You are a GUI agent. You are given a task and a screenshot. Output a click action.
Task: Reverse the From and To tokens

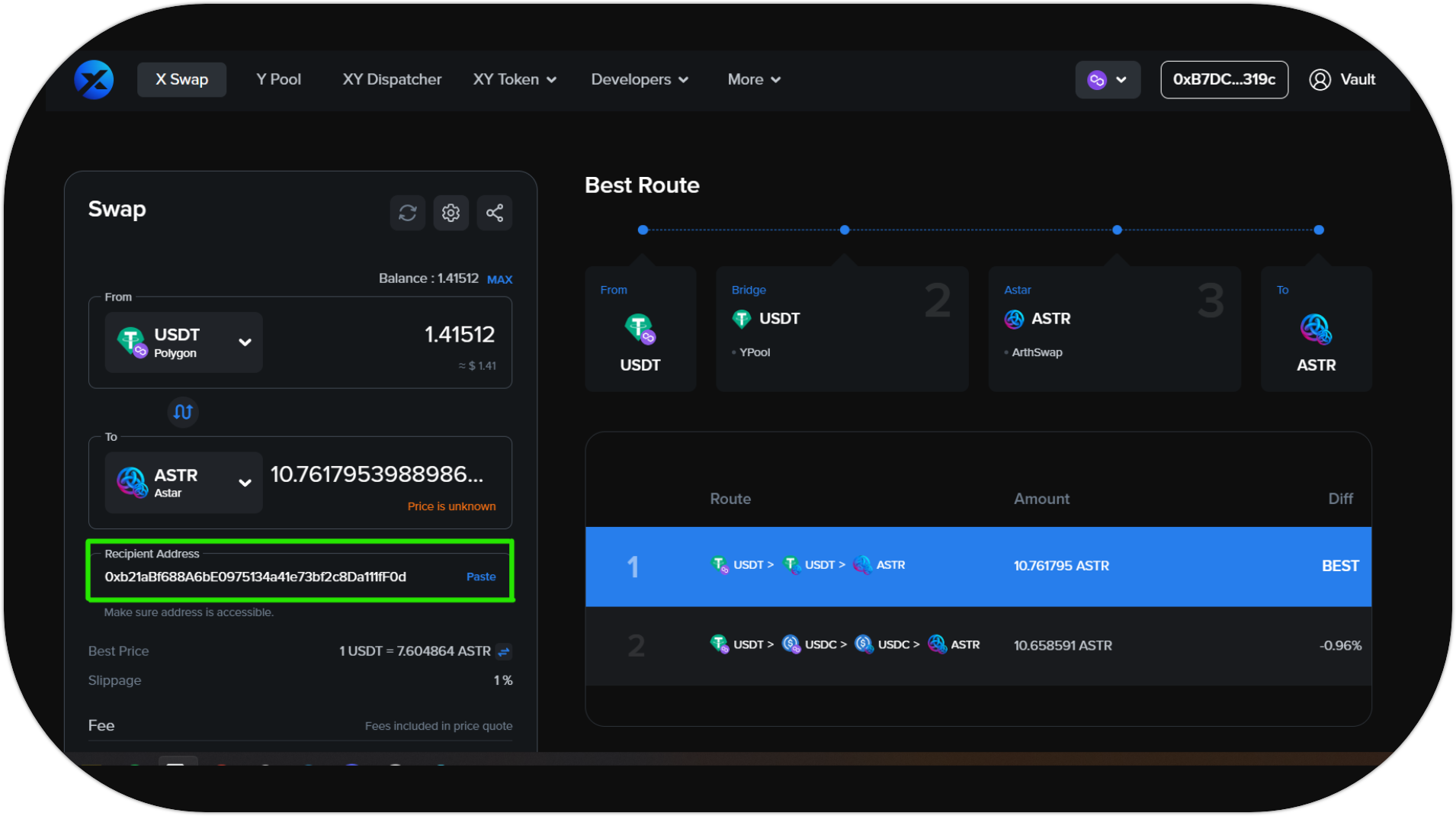(183, 413)
